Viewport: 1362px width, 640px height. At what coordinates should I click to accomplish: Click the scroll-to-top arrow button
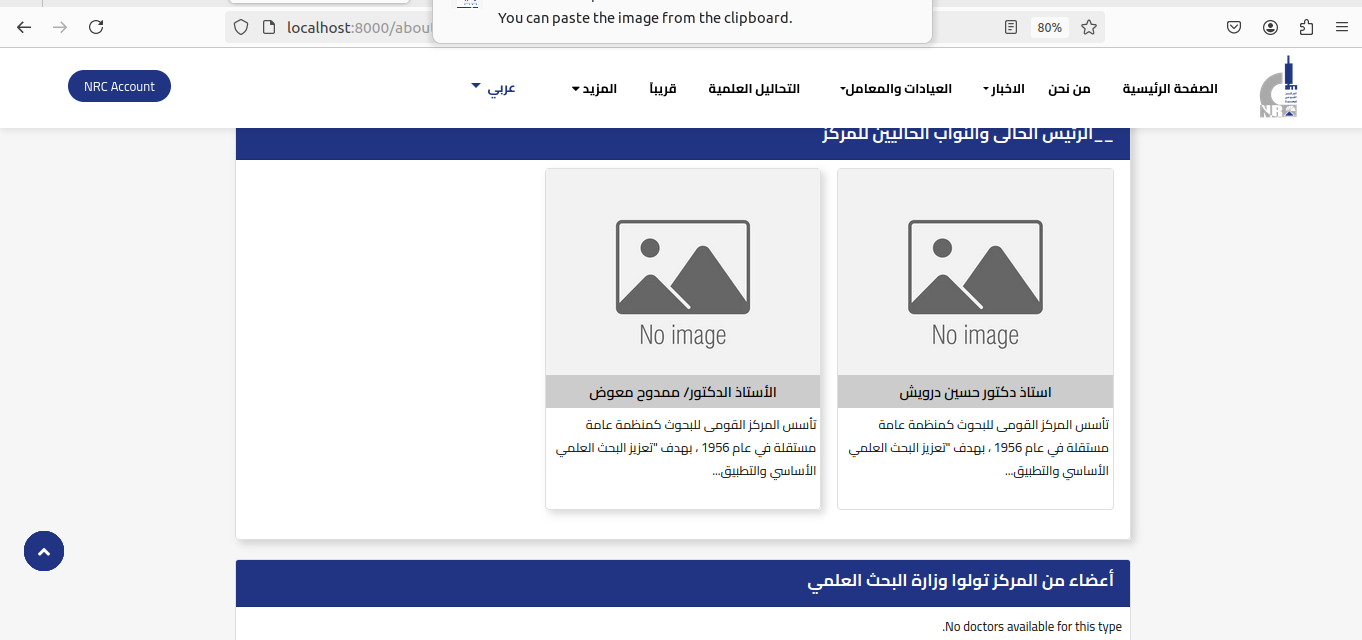44,551
